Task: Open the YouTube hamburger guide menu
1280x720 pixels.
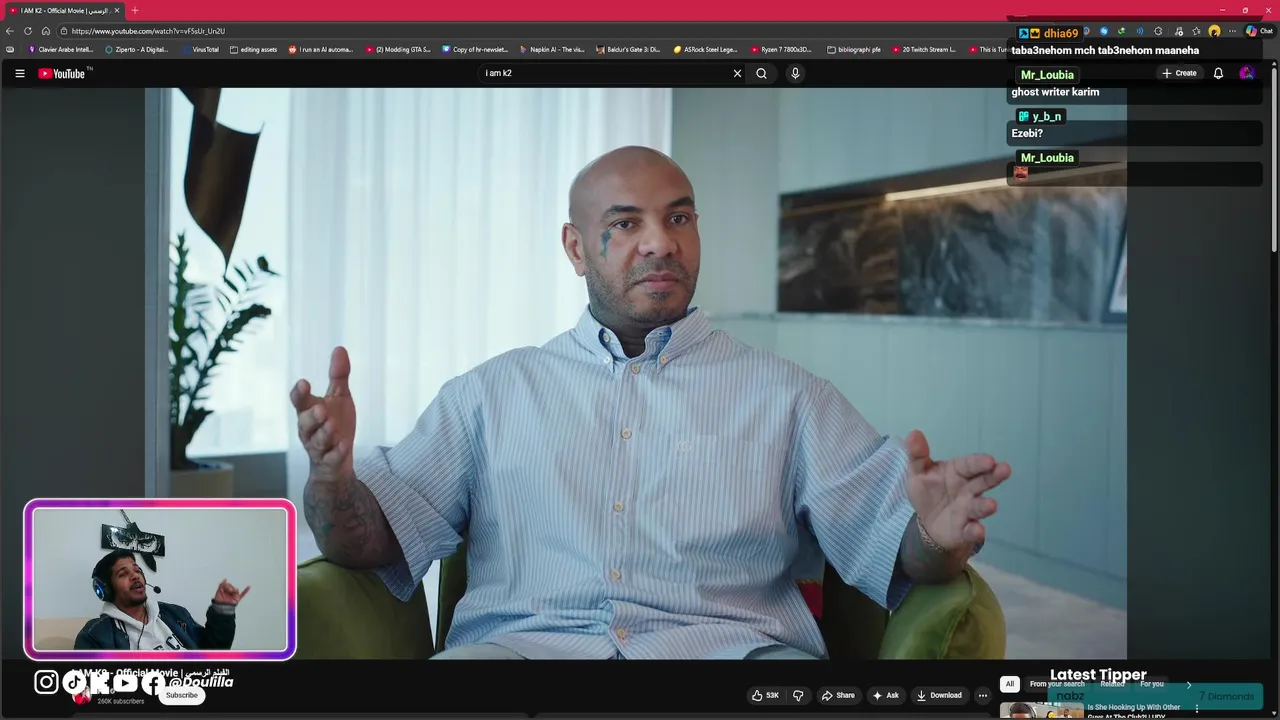Action: (19, 73)
